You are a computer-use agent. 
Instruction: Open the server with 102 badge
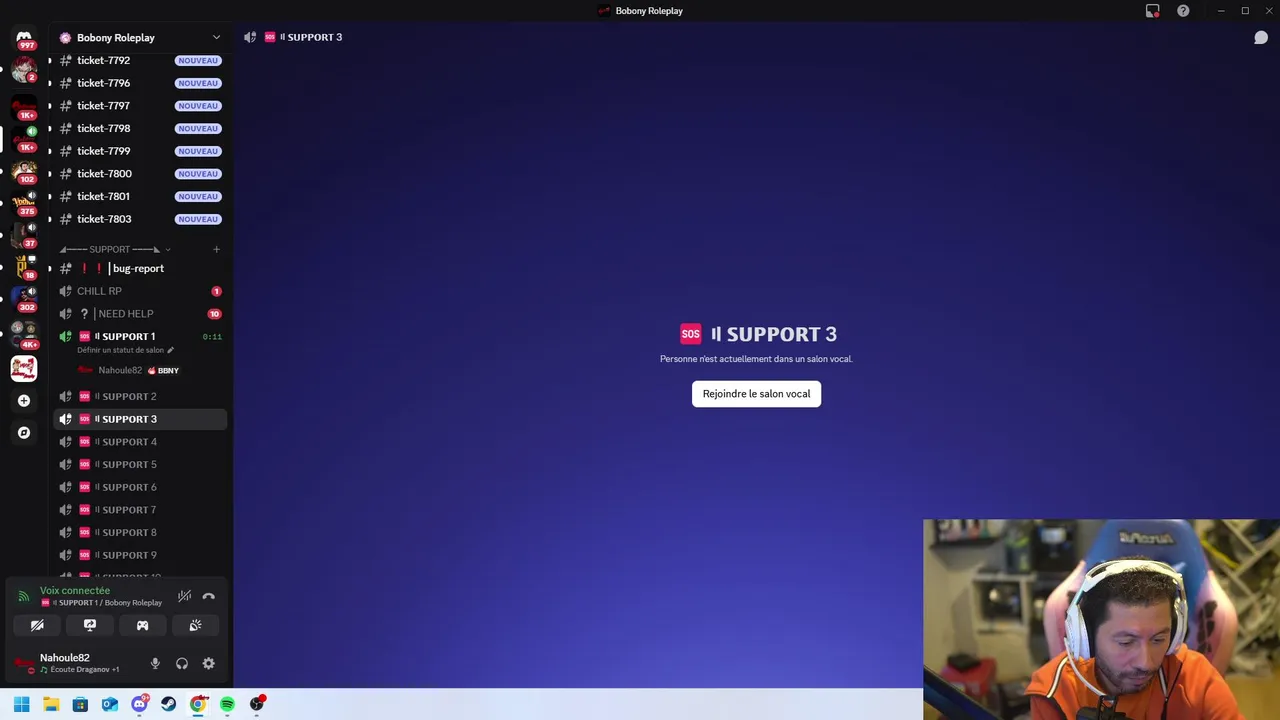pos(24,172)
